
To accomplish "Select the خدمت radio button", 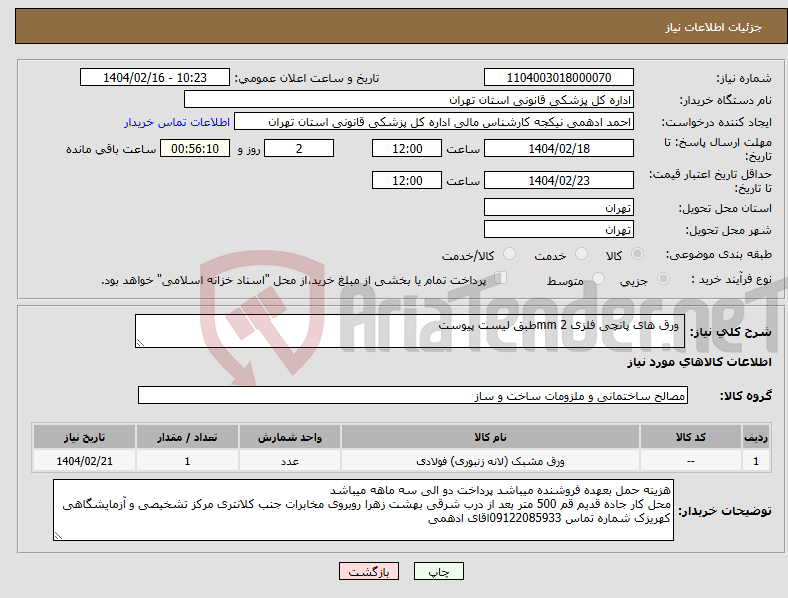I will [x=581, y=254].
